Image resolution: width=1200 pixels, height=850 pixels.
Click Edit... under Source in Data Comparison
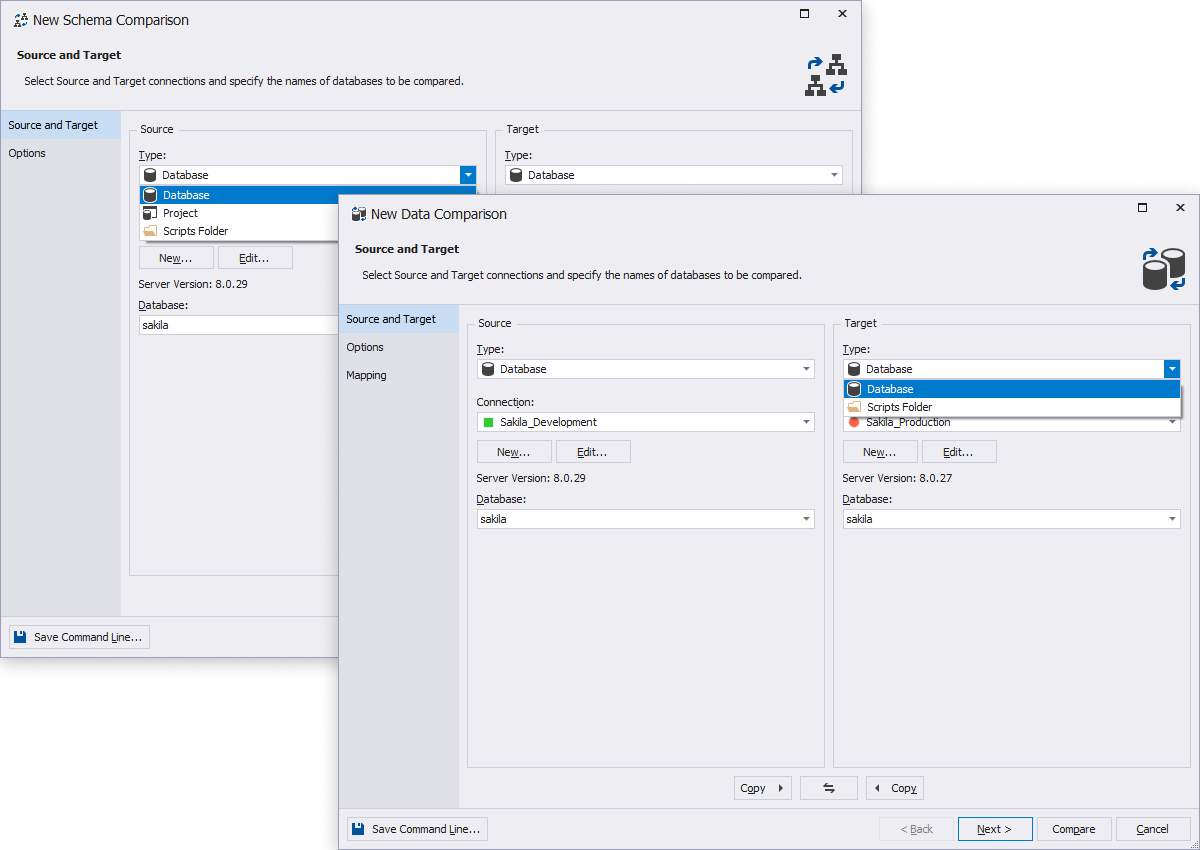[x=593, y=452]
